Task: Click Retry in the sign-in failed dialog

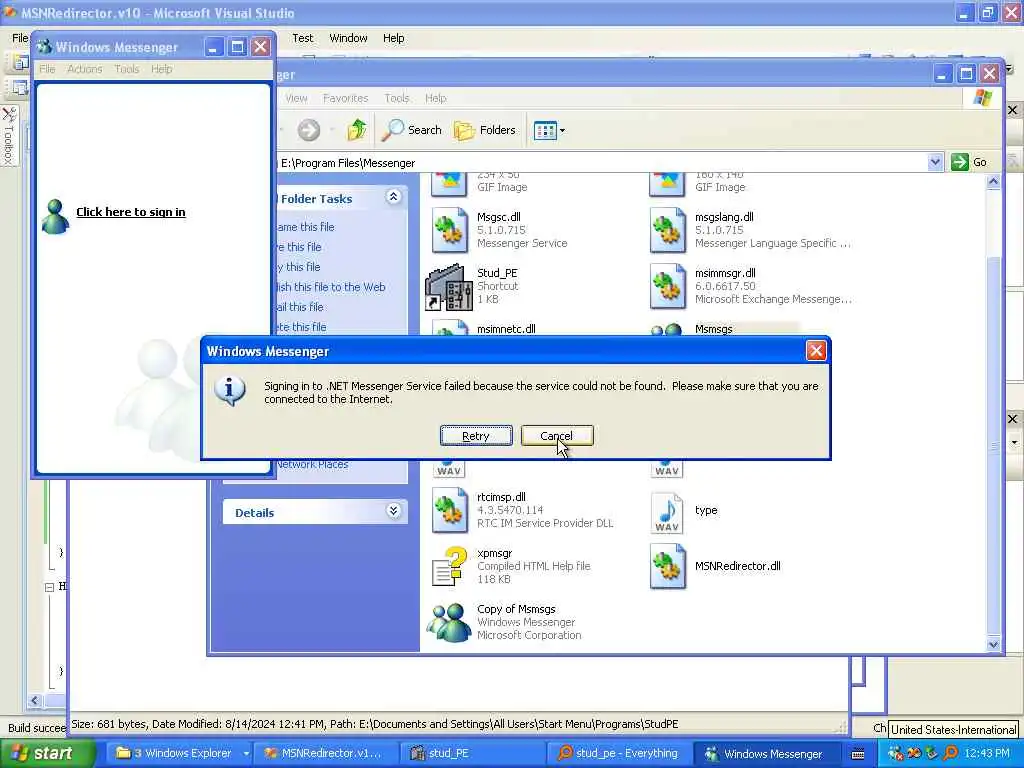Action: click(476, 436)
